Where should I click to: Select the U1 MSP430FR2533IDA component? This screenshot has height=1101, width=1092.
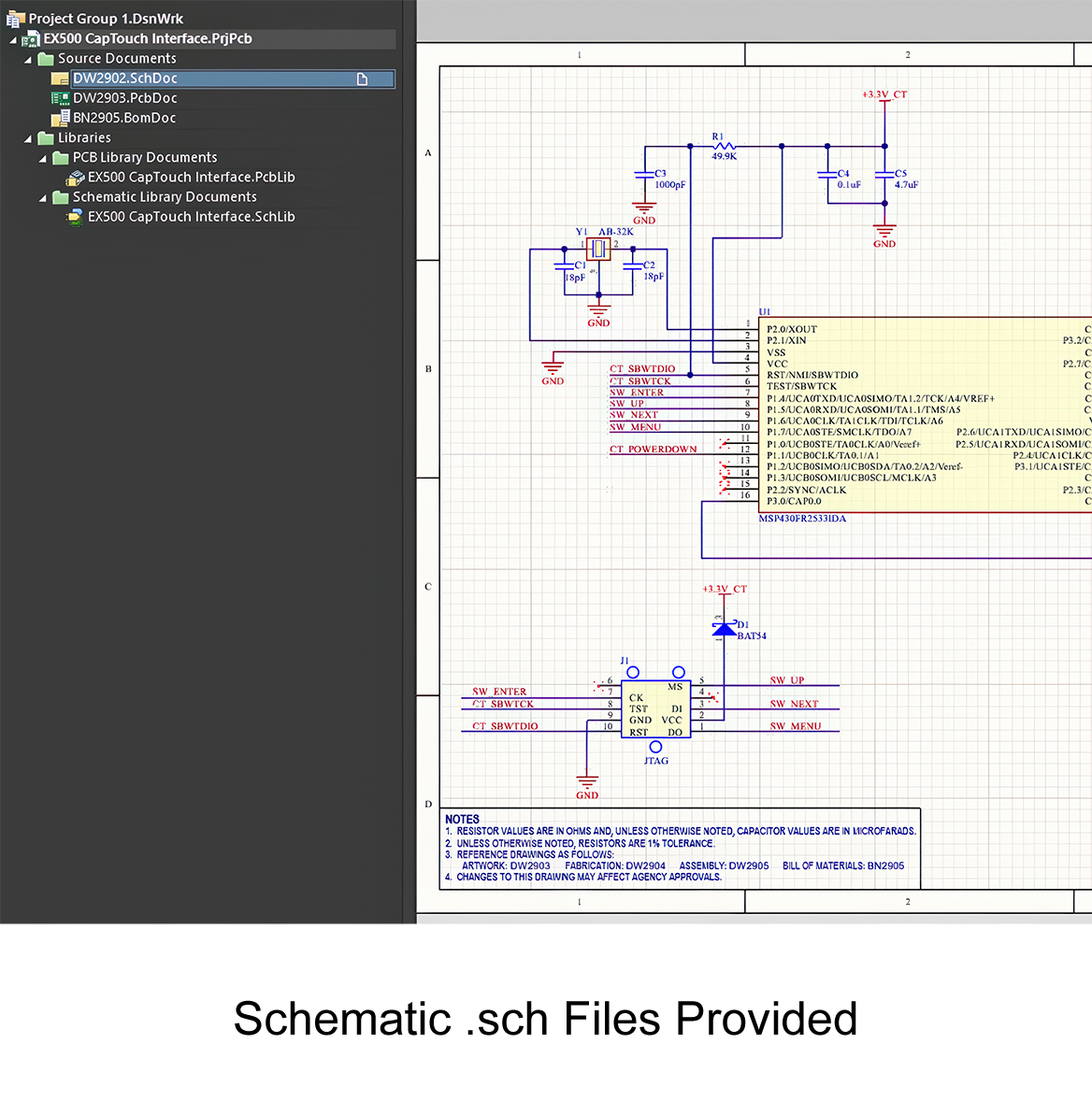925,414
